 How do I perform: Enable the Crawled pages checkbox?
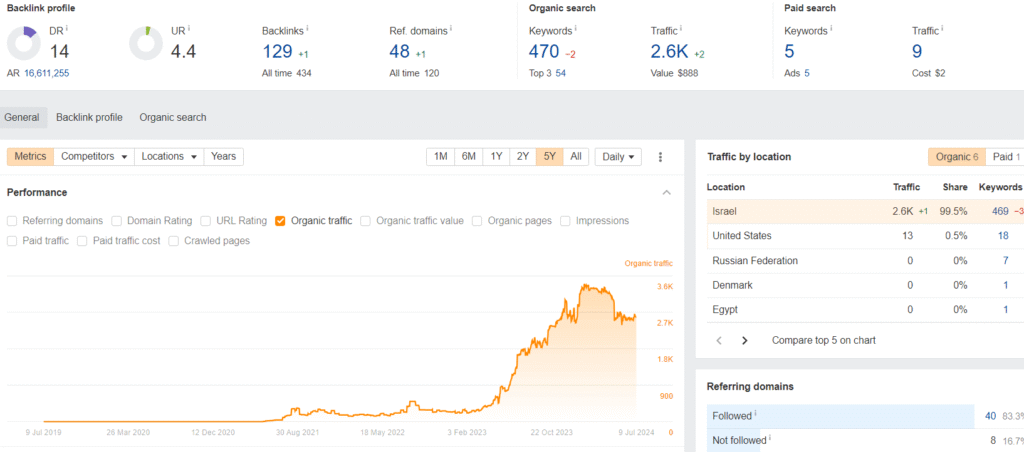pos(175,241)
